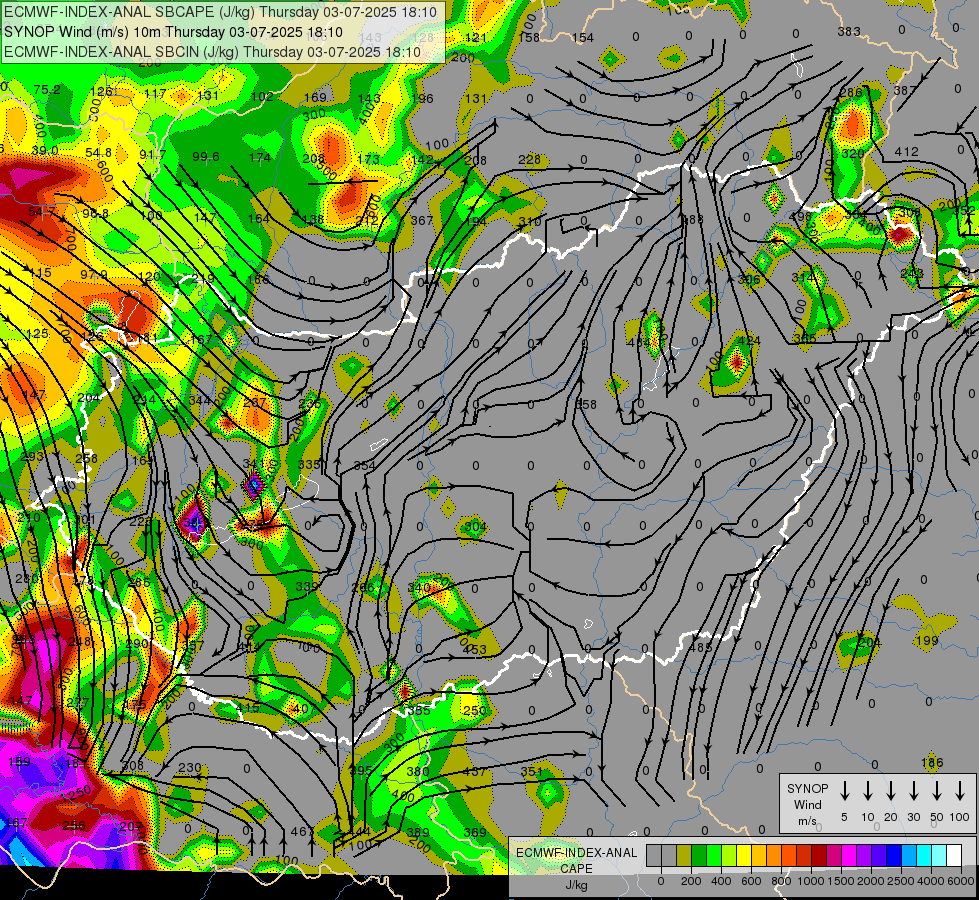Click the map value 310
Screen dimensions: 979x900
tap(529, 222)
